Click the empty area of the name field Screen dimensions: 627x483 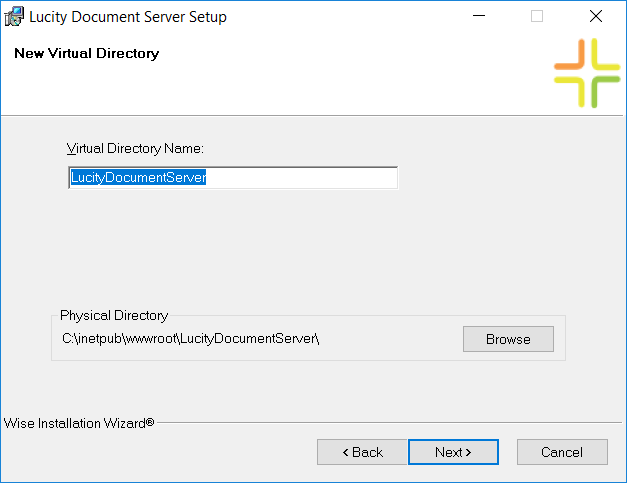tap(302, 178)
